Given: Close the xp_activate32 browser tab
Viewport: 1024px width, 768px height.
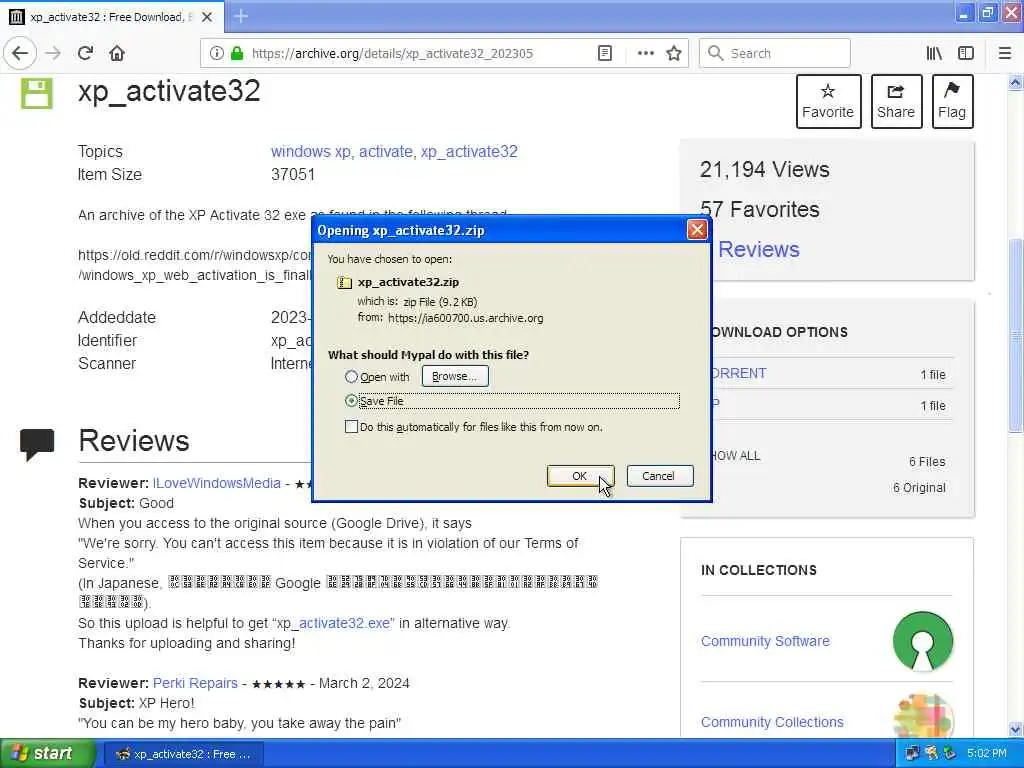Looking at the screenshot, I should pos(207,17).
